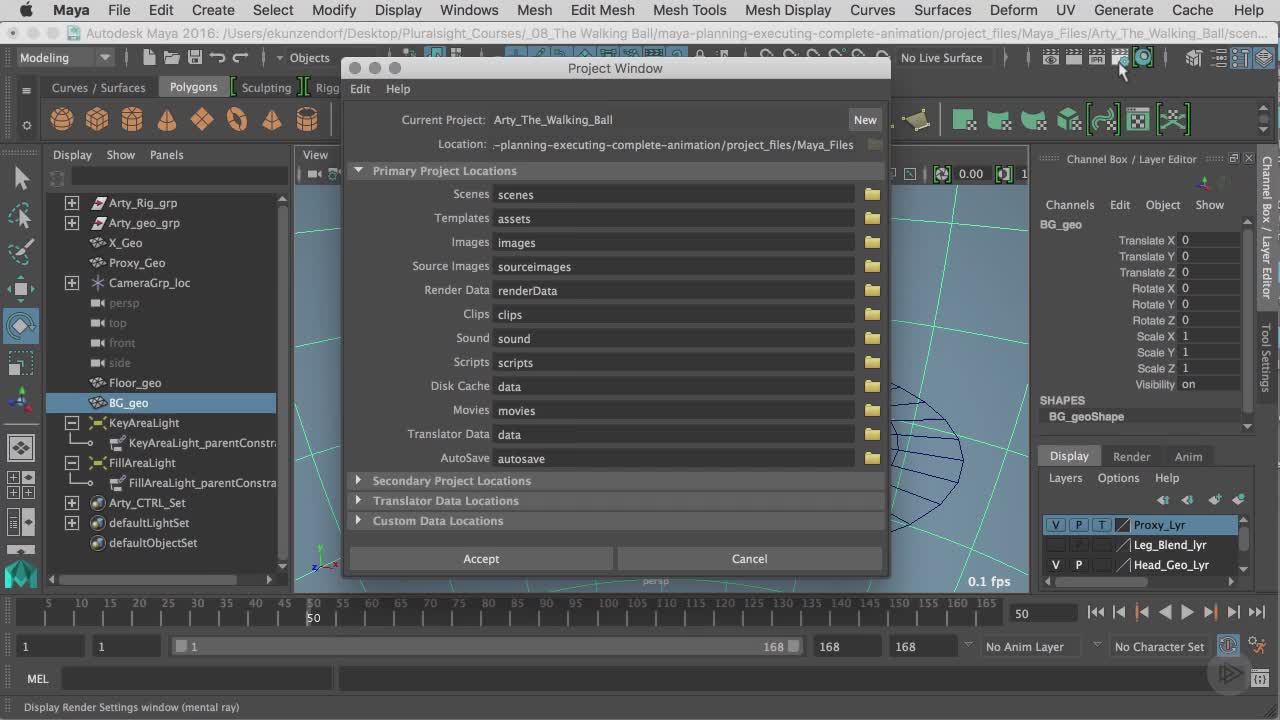Viewport: 1280px width, 720px height.
Task: Click the Accept button
Action: (x=481, y=559)
